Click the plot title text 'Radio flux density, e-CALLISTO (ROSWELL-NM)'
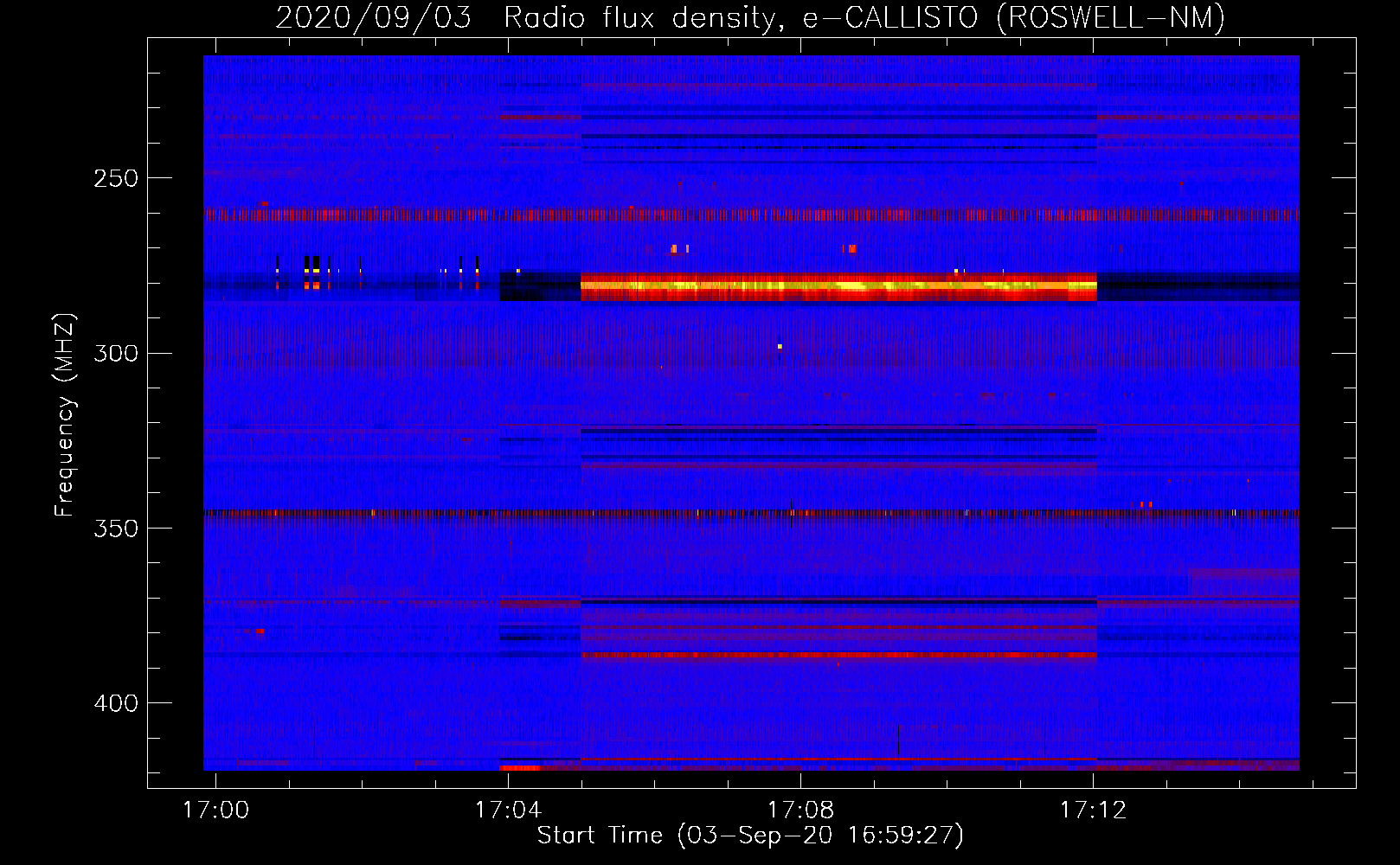The width and height of the screenshot is (1400, 865). [x=864, y=17]
